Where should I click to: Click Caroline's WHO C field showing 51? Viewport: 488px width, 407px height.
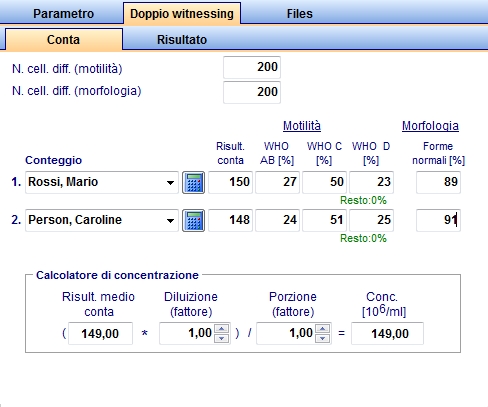pos(324,220)
